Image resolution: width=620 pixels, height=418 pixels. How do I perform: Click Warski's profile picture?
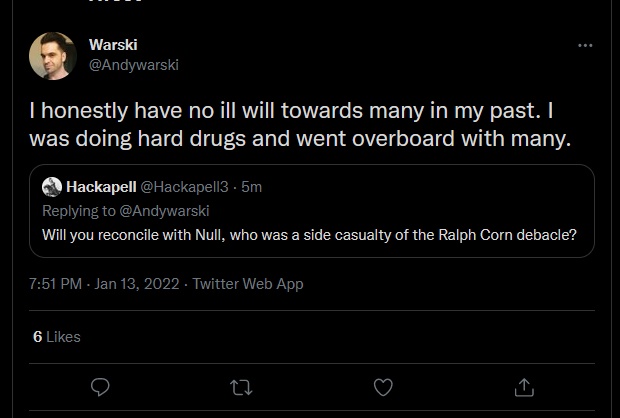point(53,56)
